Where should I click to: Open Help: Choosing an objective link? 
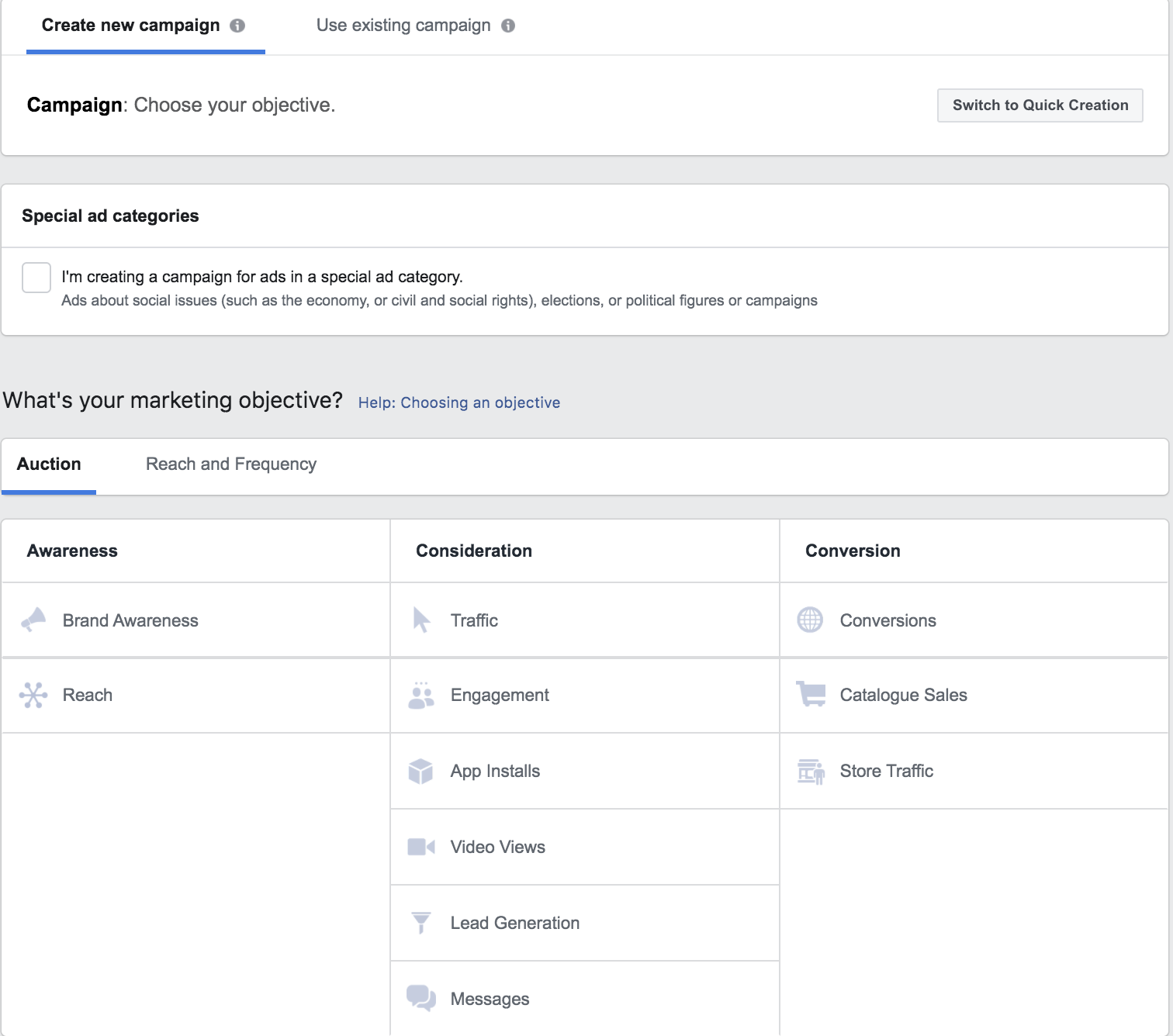pos(458,402)
